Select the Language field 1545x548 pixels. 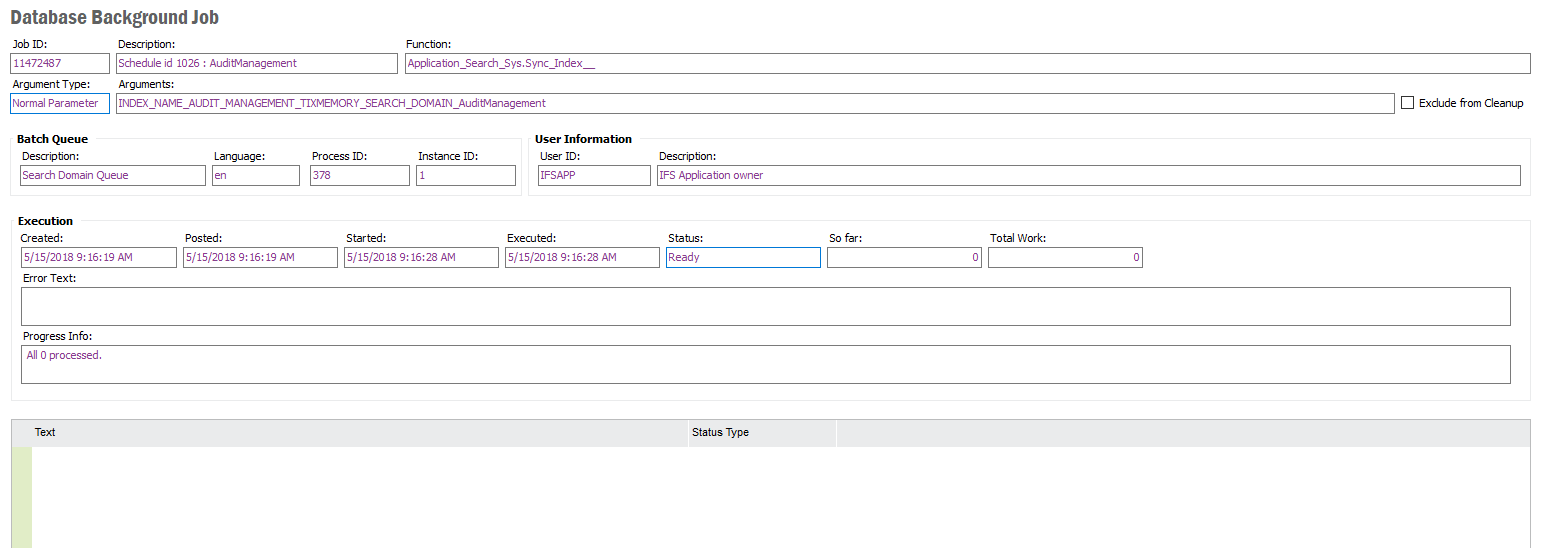255,175
